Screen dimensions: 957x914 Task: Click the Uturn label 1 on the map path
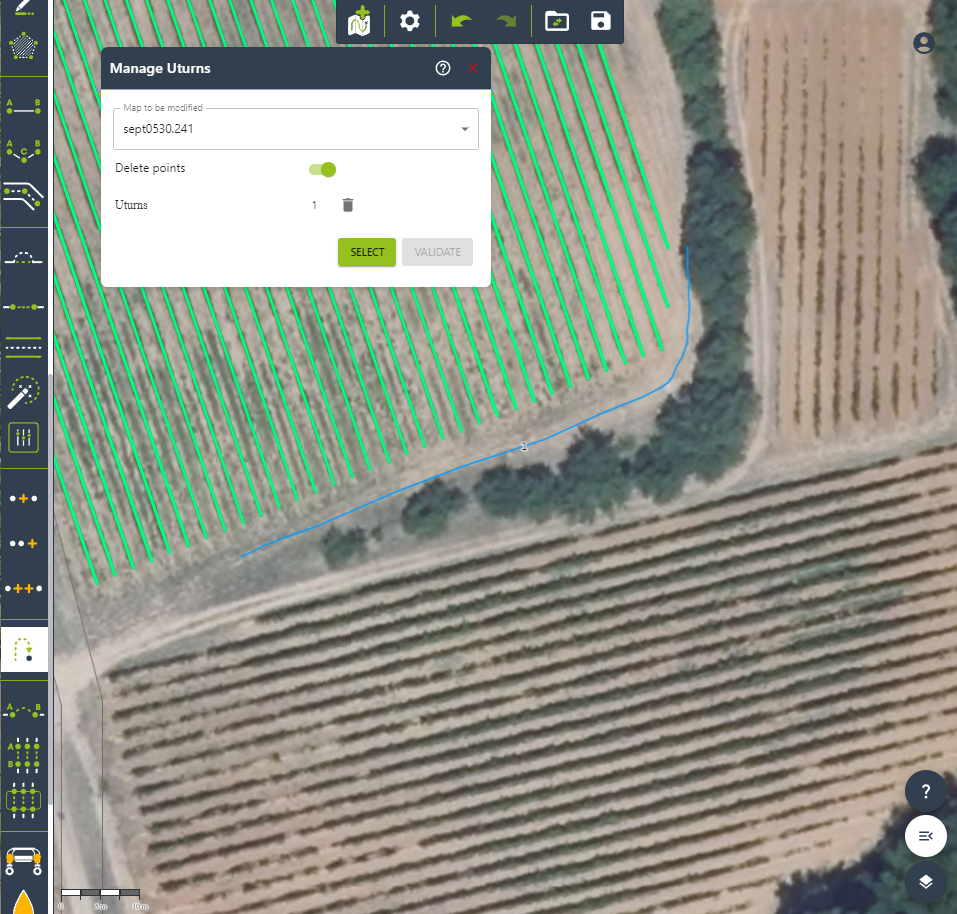point(523,446)
